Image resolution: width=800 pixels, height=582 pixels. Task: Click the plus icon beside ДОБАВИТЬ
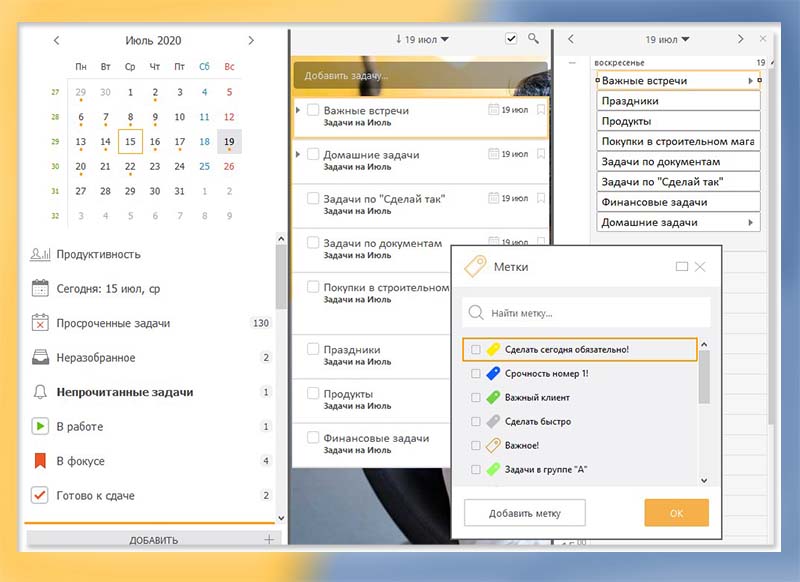click(269, 539)
